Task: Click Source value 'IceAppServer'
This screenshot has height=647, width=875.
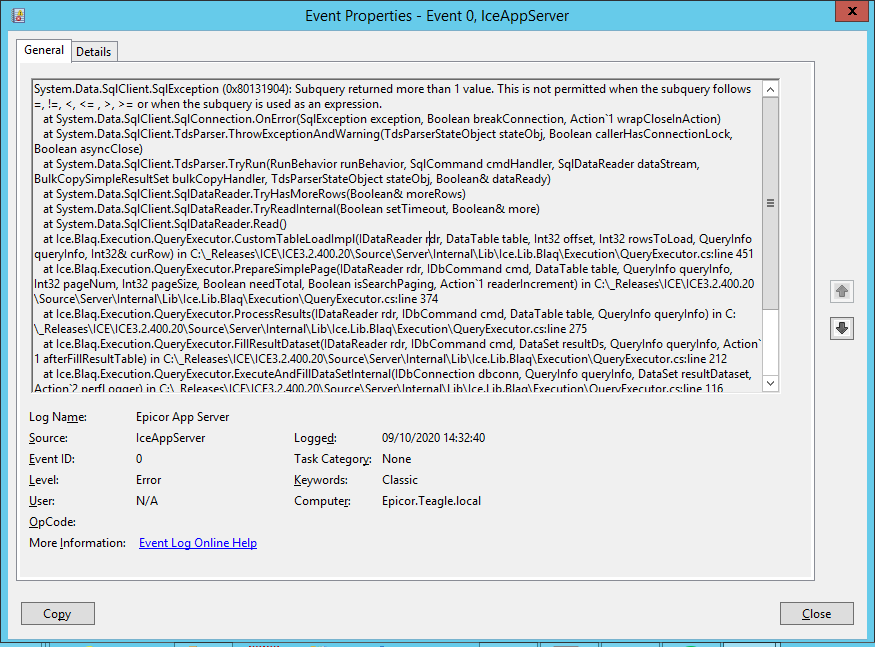Action: [x=170, y=438]
